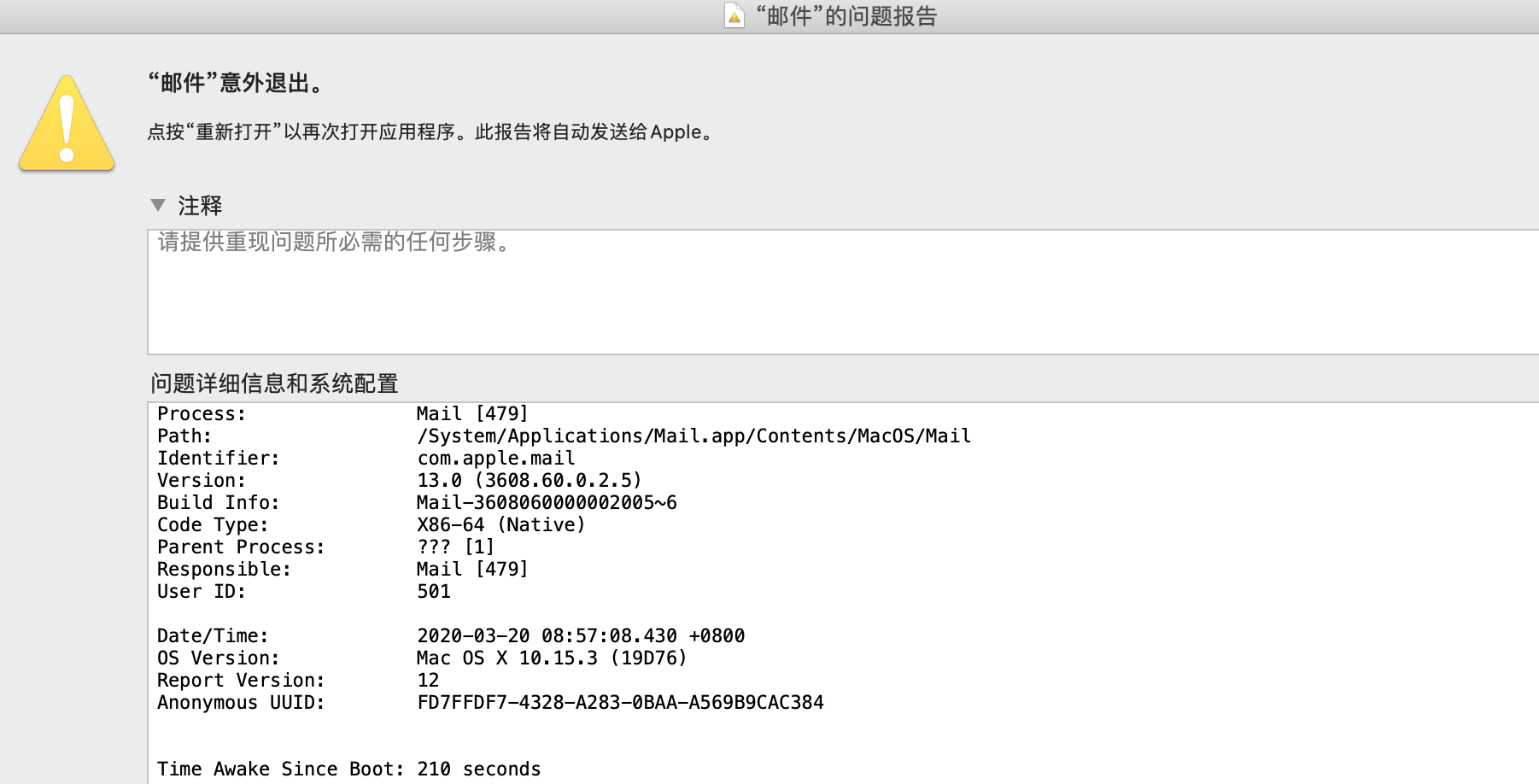The image size is (1539, 784).
Task: Click the Process: field label
Action: [202, 413]
